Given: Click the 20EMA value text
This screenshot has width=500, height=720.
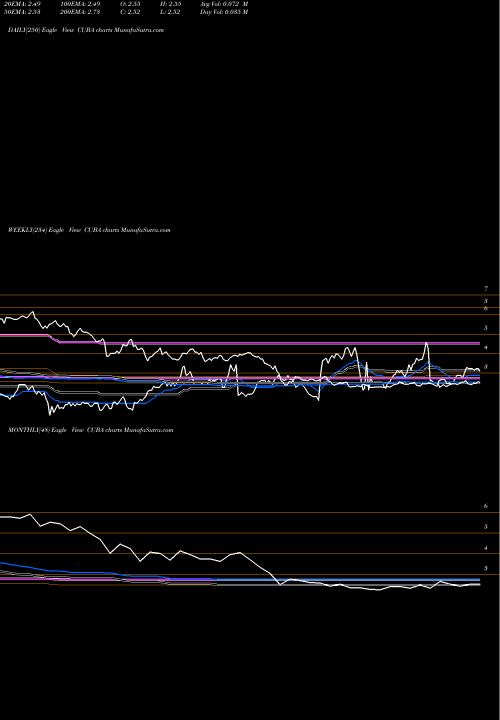Looking at the screenshot, I should [x=21, y=4].
